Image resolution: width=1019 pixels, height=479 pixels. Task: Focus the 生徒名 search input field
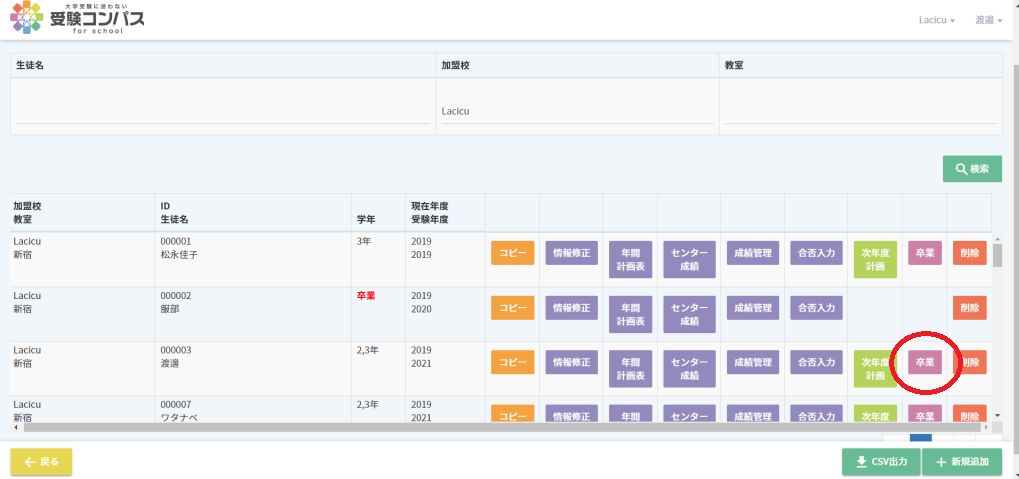click(223, 111)
